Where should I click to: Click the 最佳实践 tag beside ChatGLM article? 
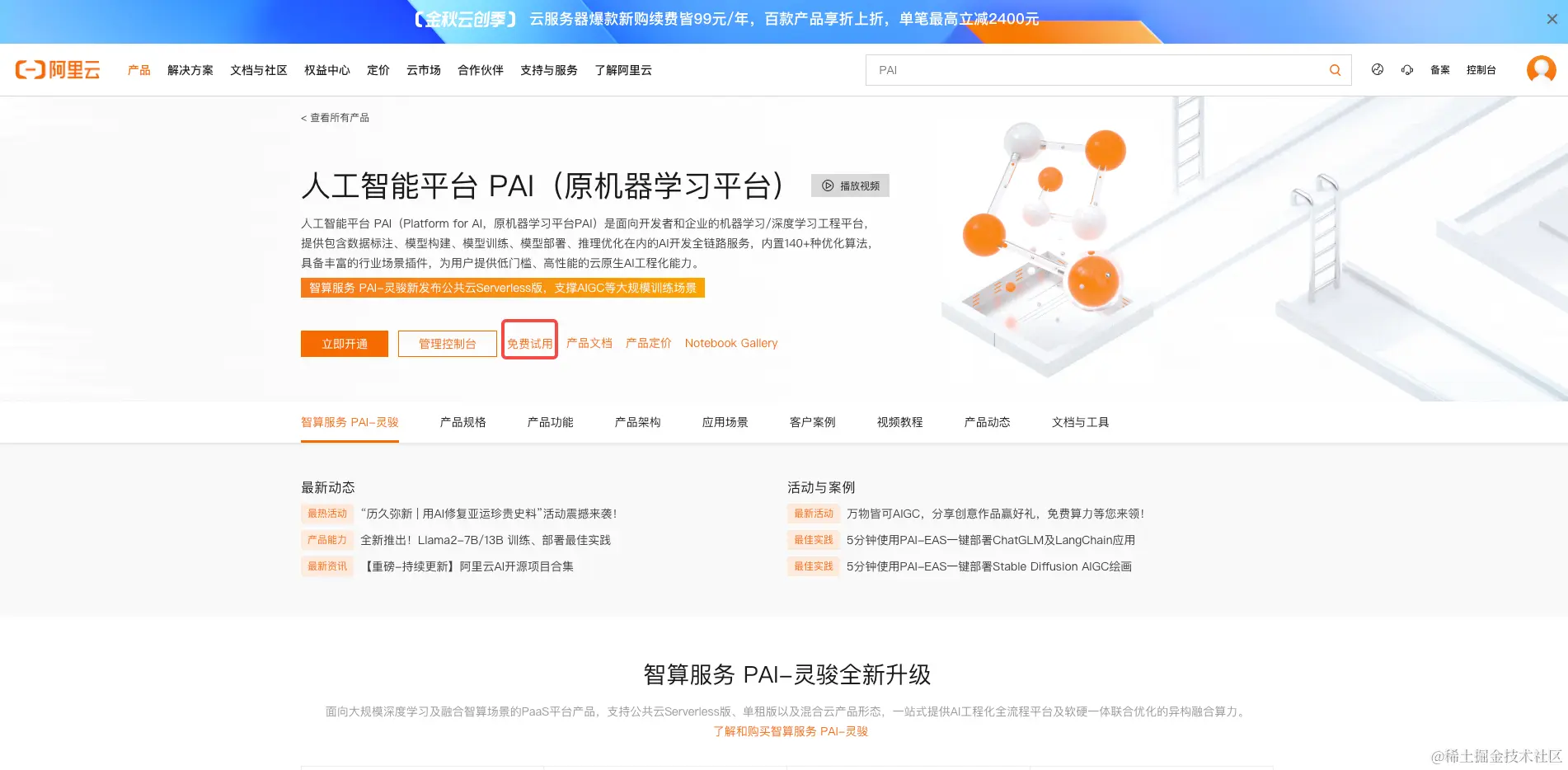[814, 540]
